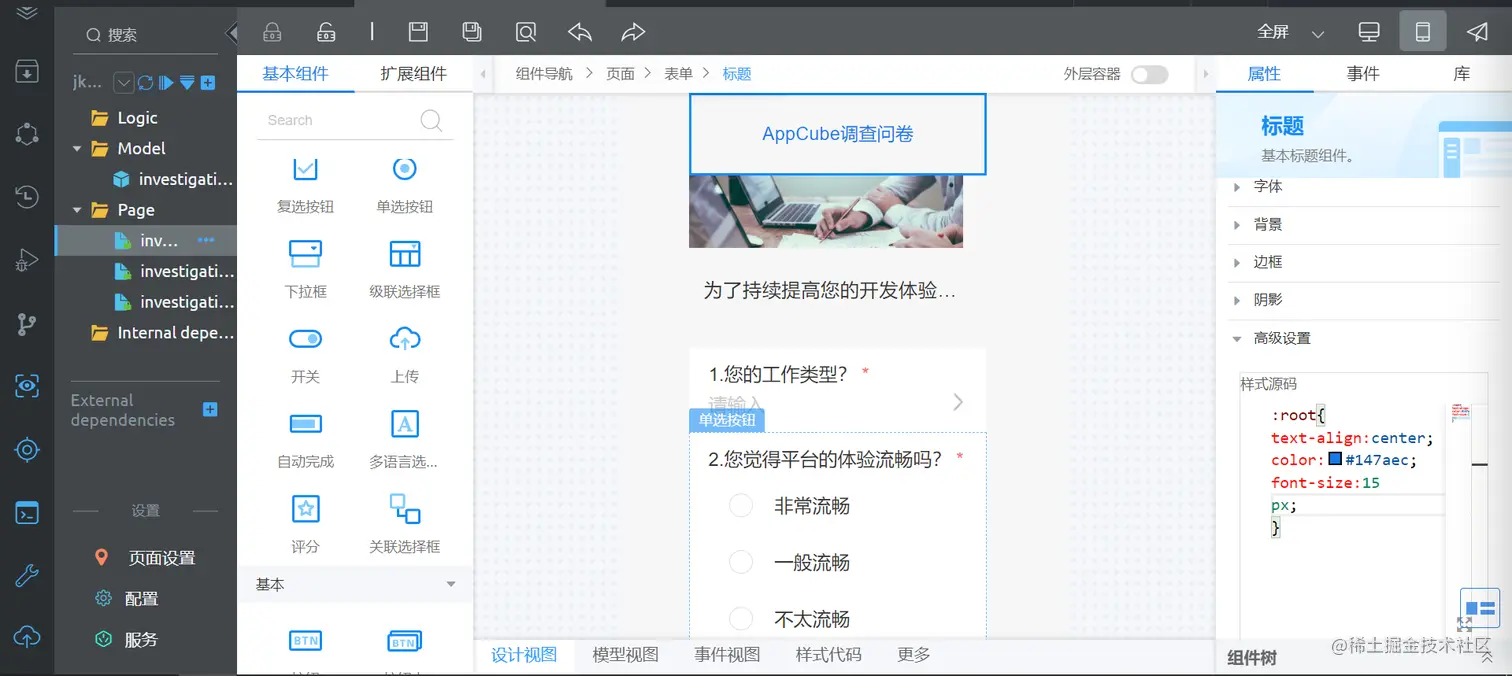Switch to the 库 tab
Viewport: 1512px width, 676px height.
pos(1461,74)
